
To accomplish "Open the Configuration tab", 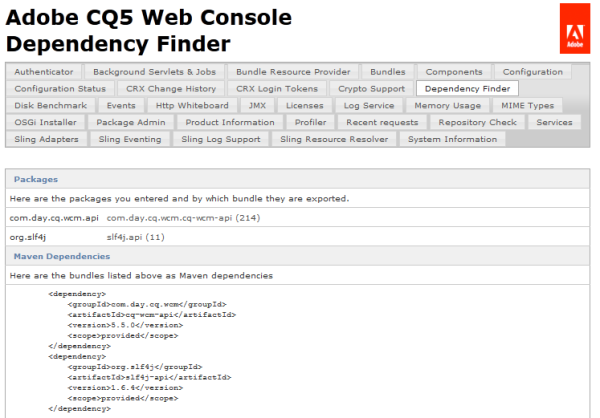I will click(533, 72).
